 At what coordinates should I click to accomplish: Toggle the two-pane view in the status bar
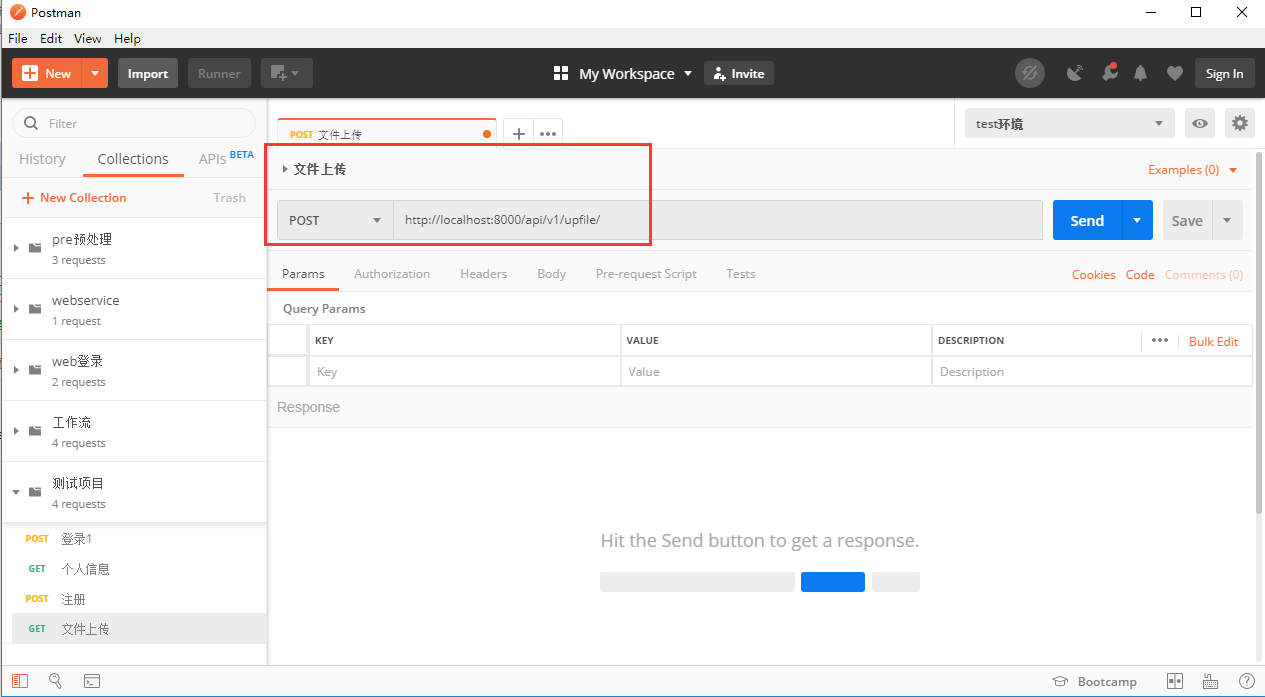click(x=1174, y=681)
